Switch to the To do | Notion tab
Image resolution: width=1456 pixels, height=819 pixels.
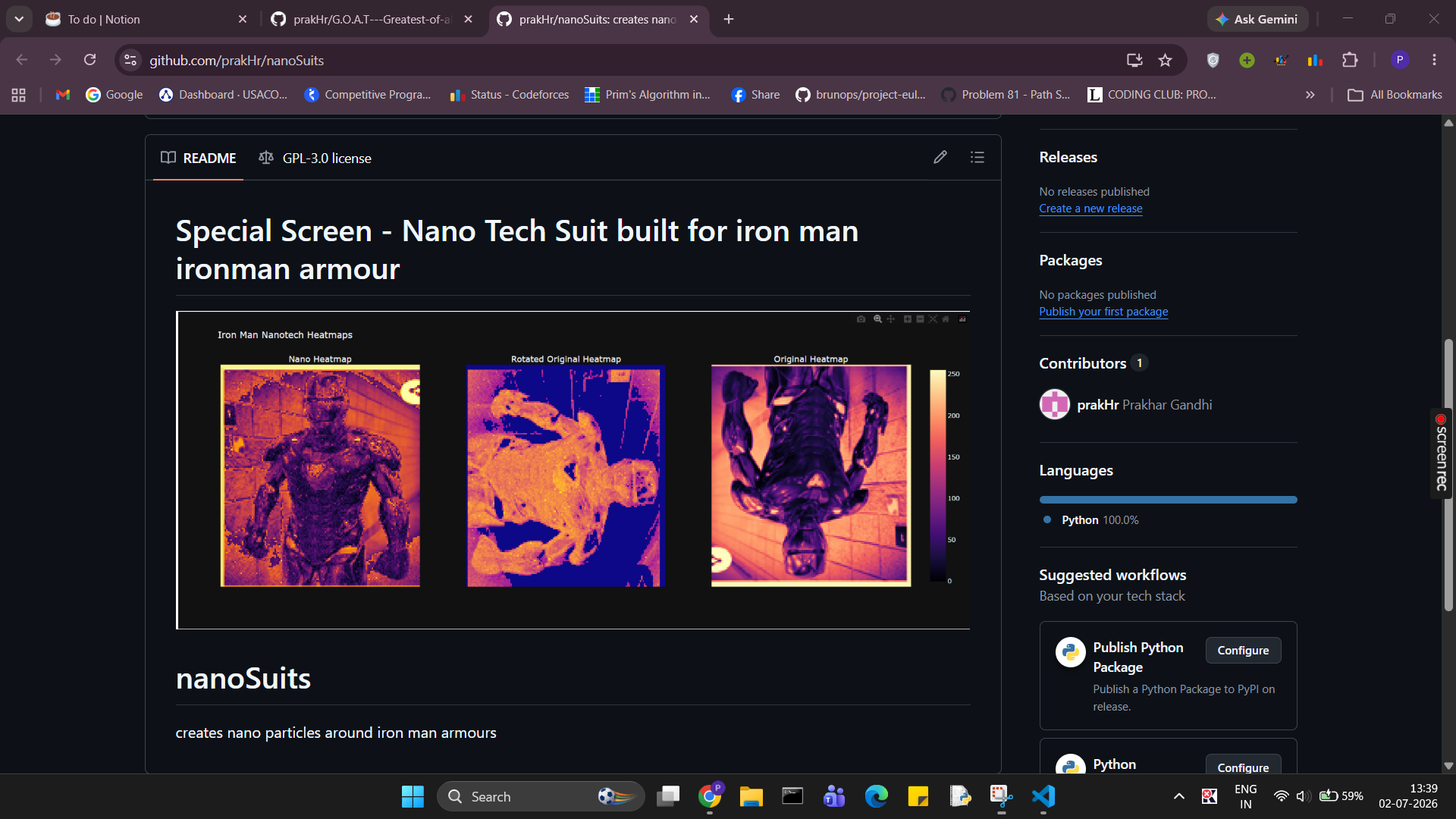pos(144,20)
